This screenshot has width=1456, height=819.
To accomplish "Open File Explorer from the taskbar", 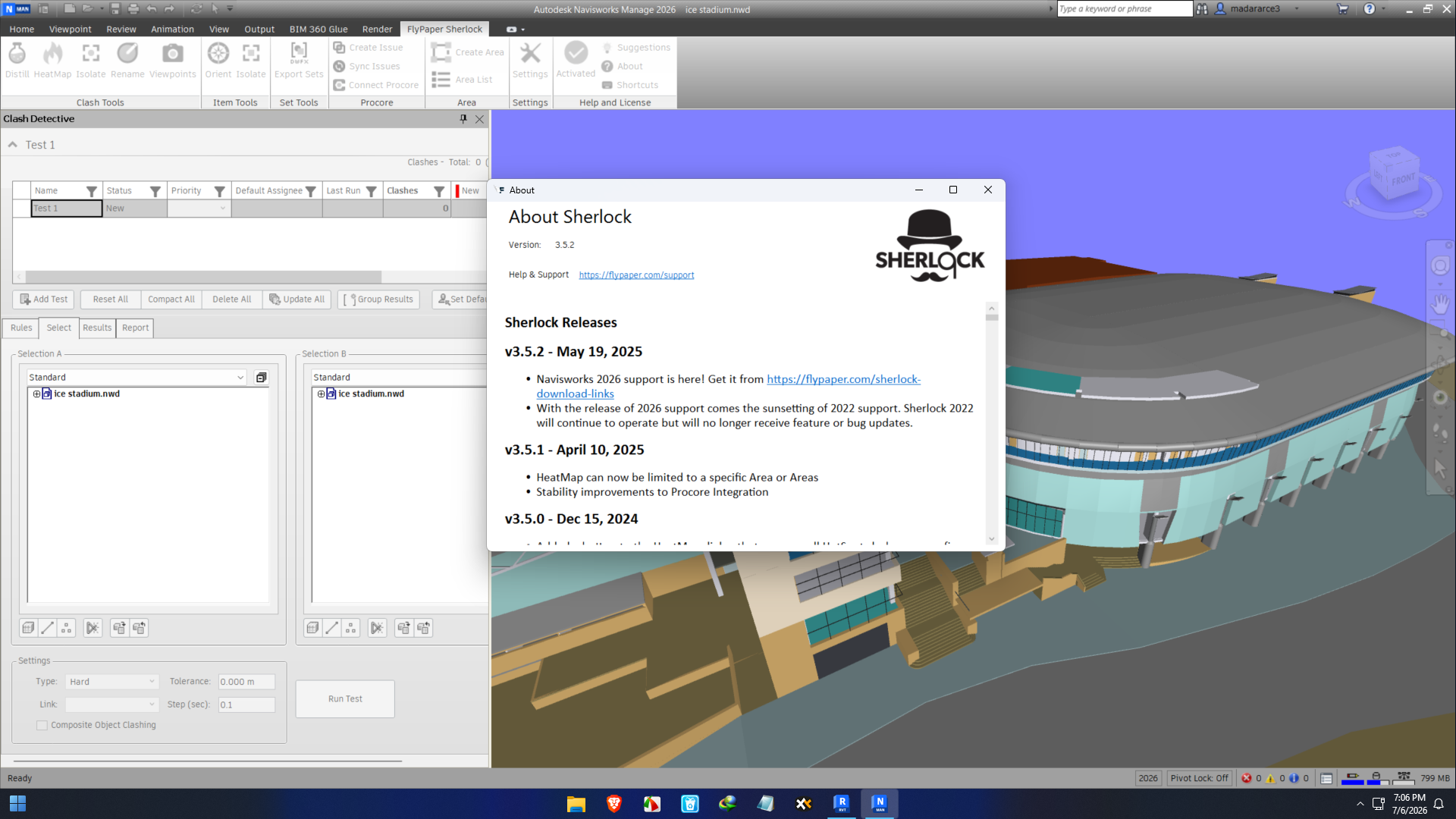I will [x=576, y=803].
